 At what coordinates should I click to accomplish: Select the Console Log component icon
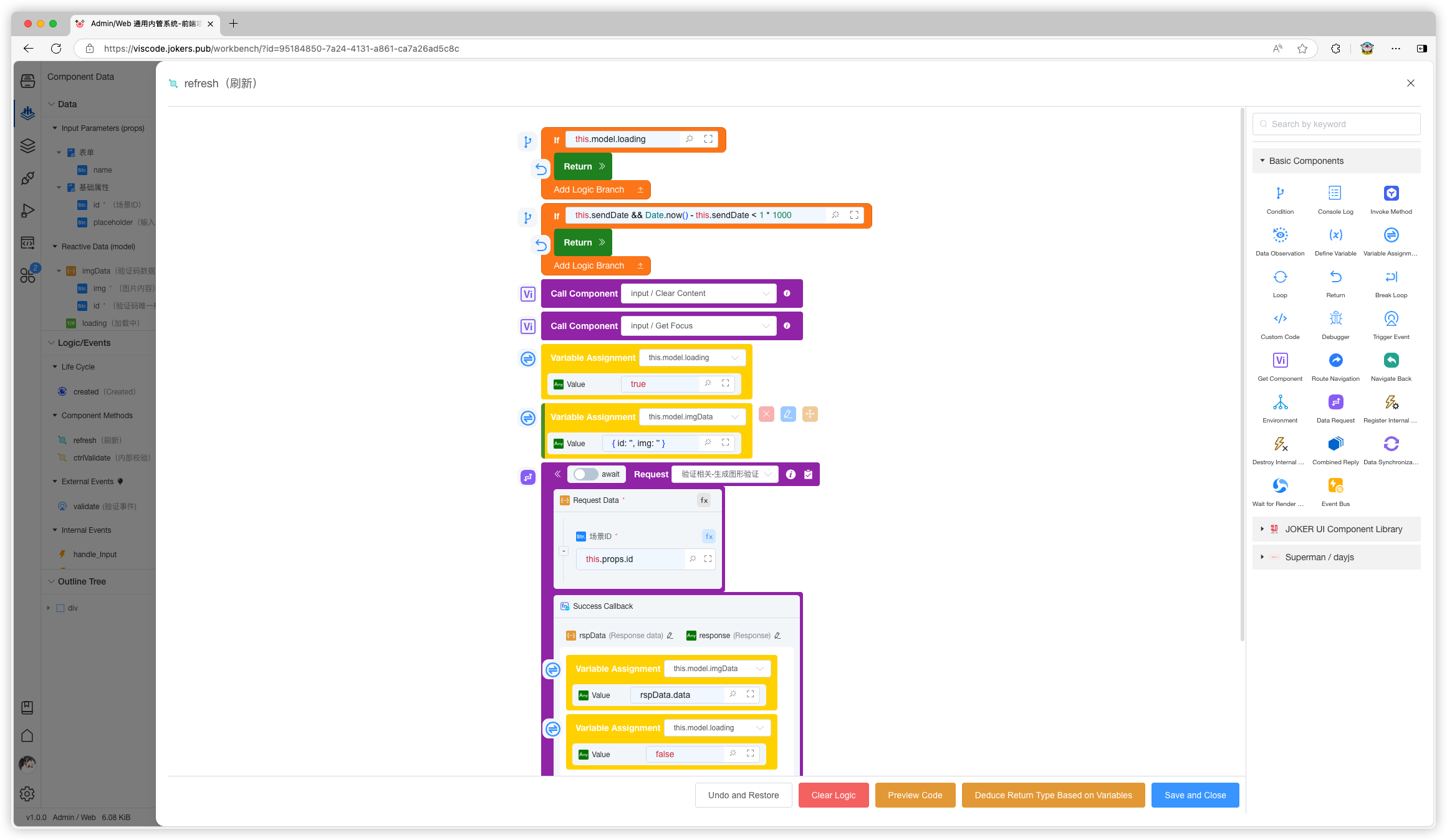coord(1335,193)
